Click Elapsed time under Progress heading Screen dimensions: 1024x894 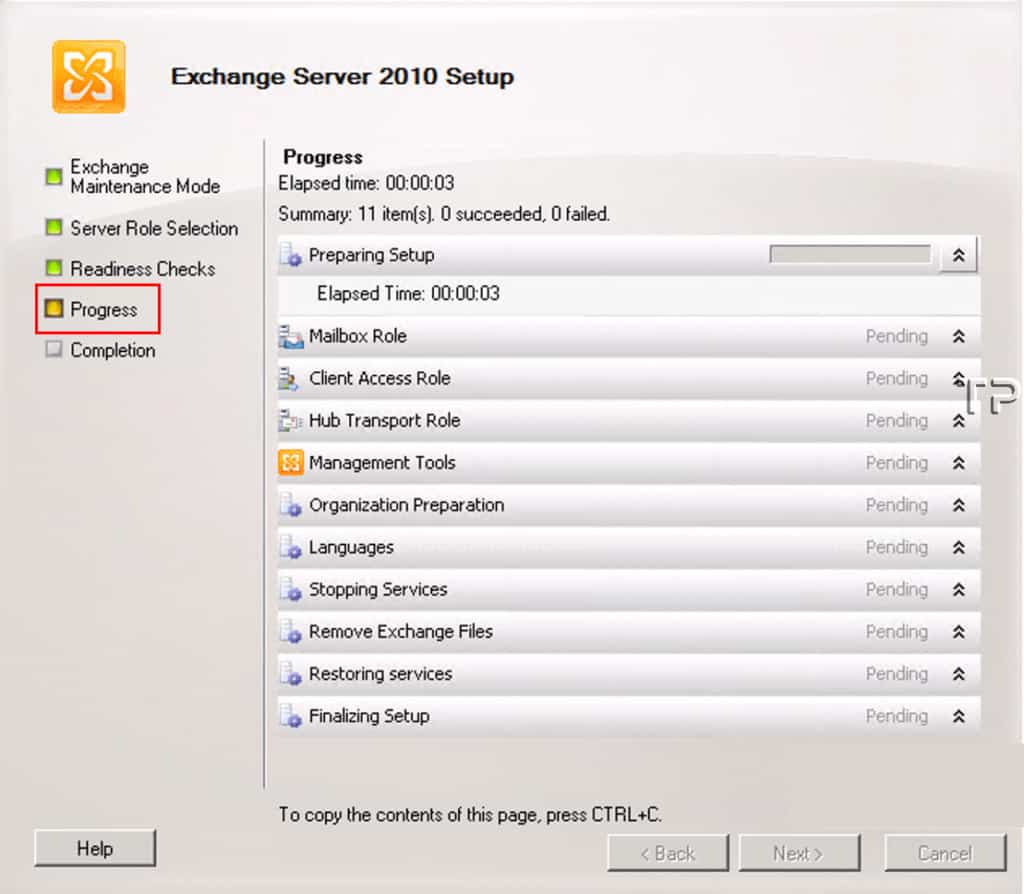coord(366,184)
